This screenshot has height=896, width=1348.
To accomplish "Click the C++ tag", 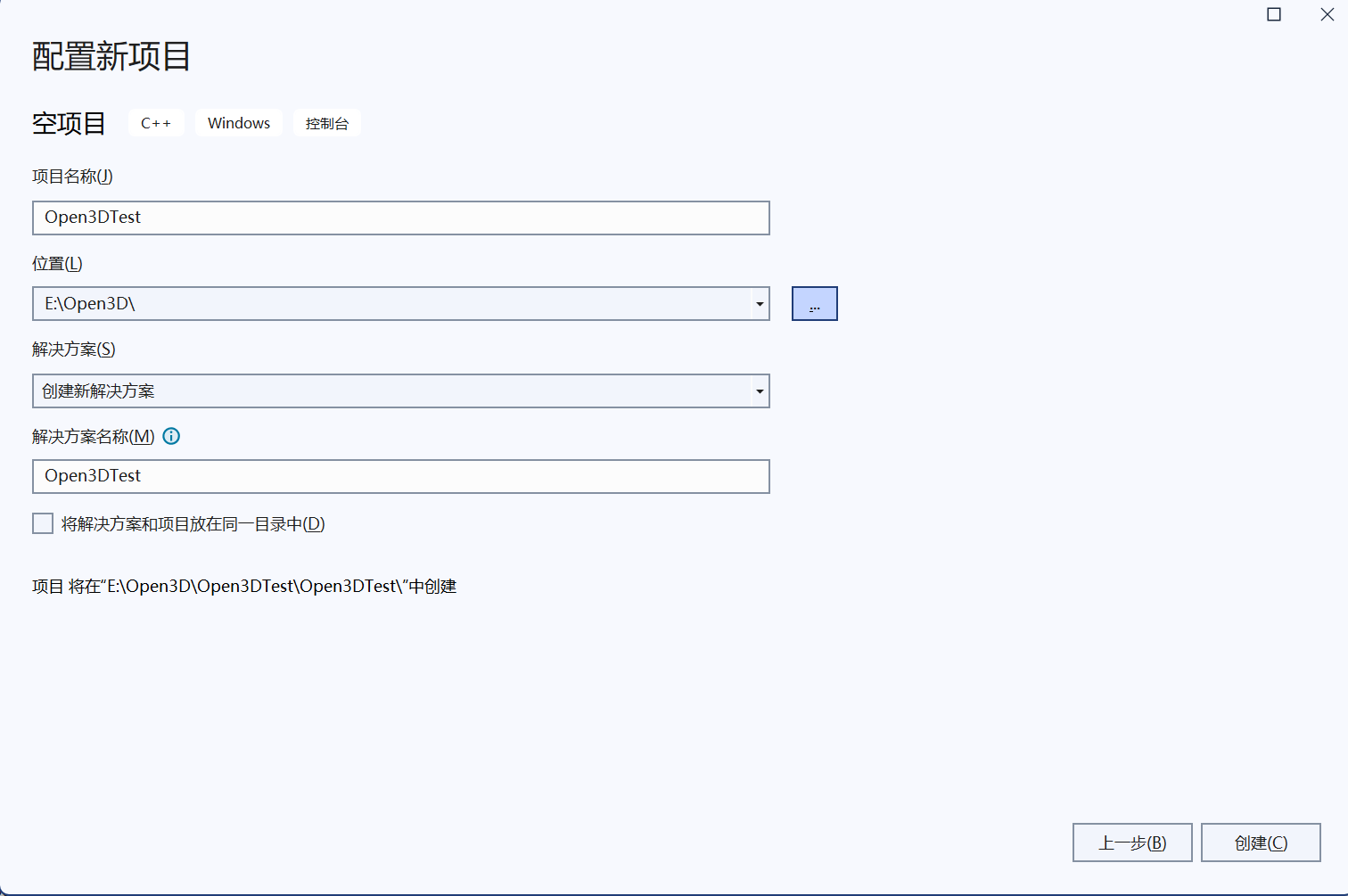I will 156,123.
